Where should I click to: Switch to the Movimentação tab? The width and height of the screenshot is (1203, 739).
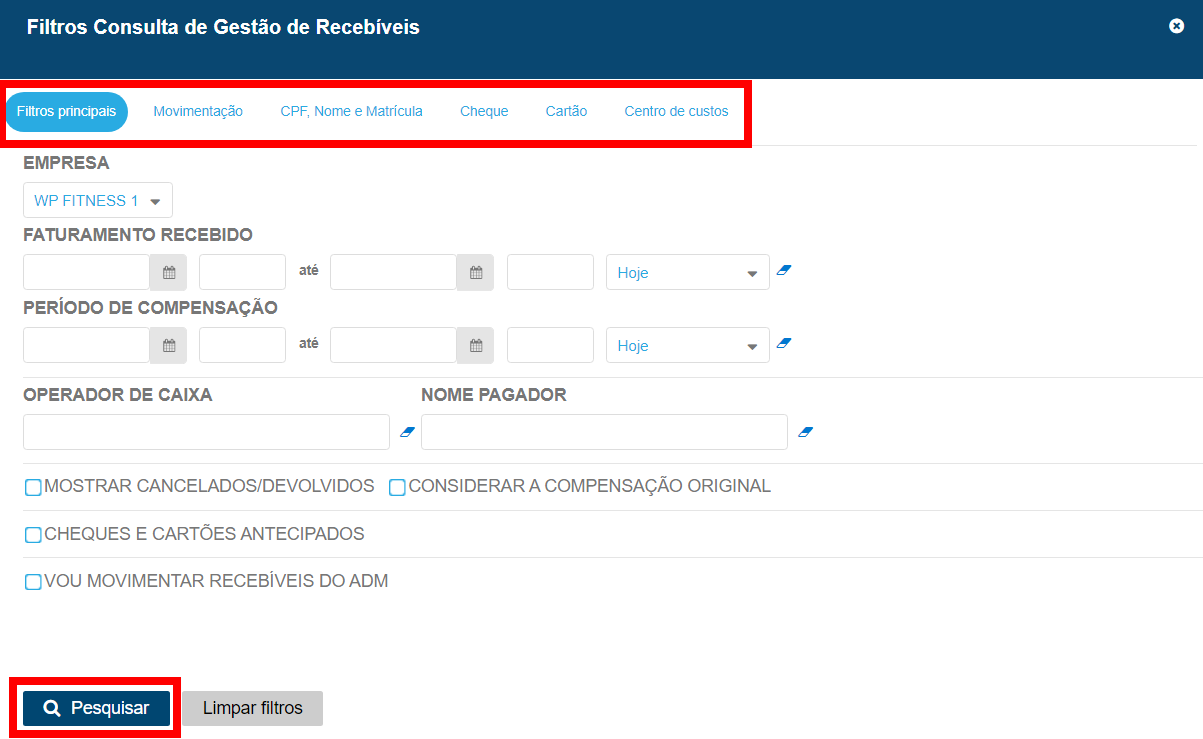(198, 112)
